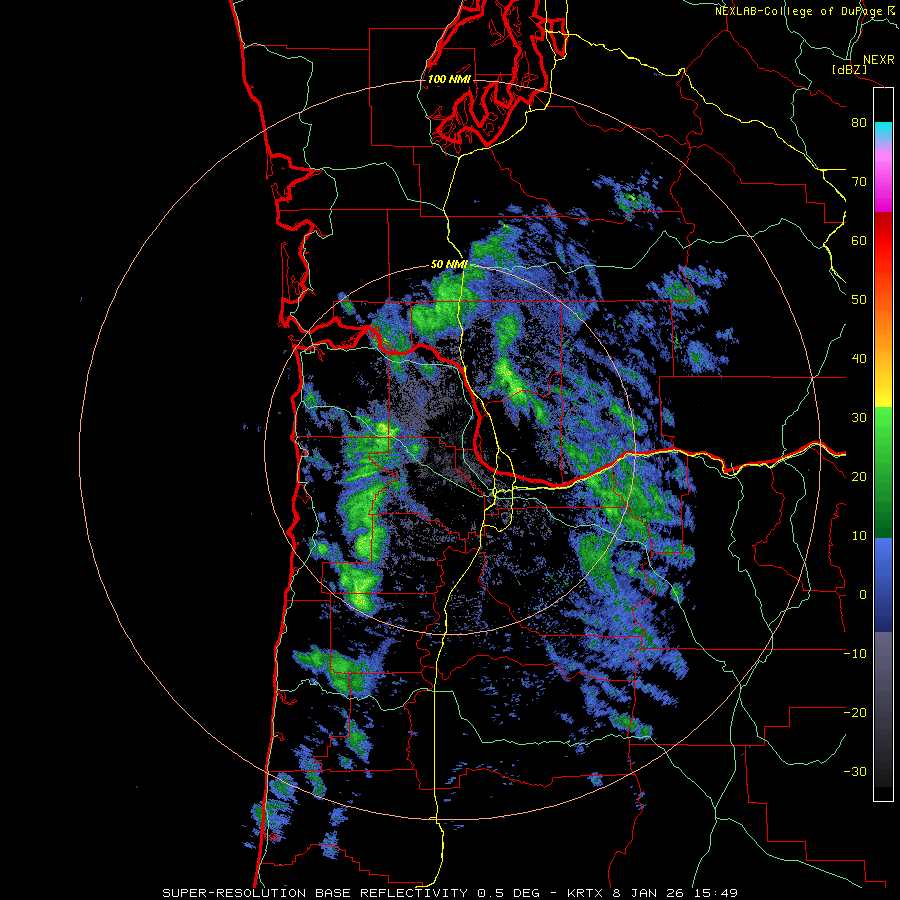
Task: Click the "[dBZ]" units label
Action: (x=849, y=69)
